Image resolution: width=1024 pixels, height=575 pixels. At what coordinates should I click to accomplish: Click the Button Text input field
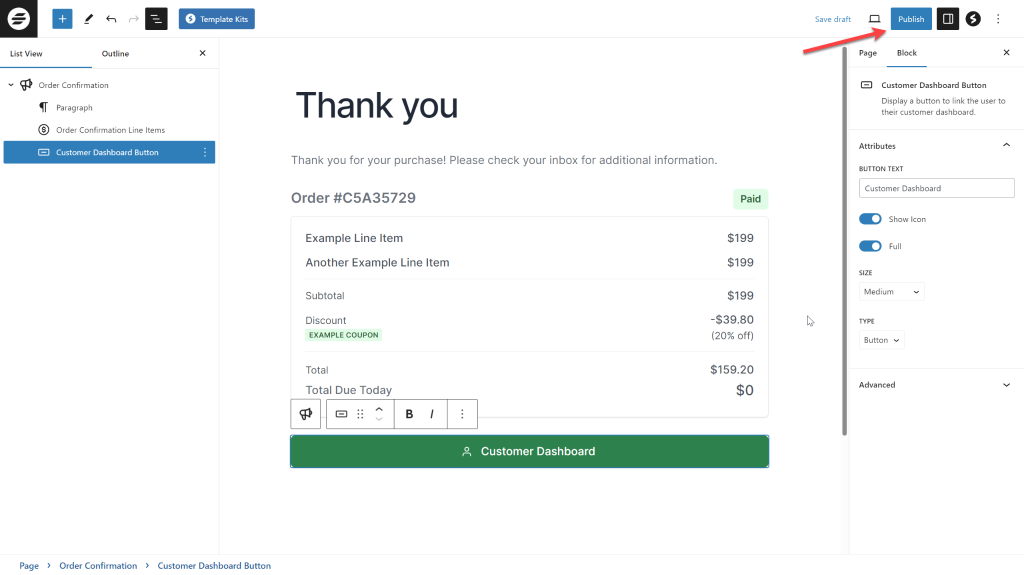(936, 188)
